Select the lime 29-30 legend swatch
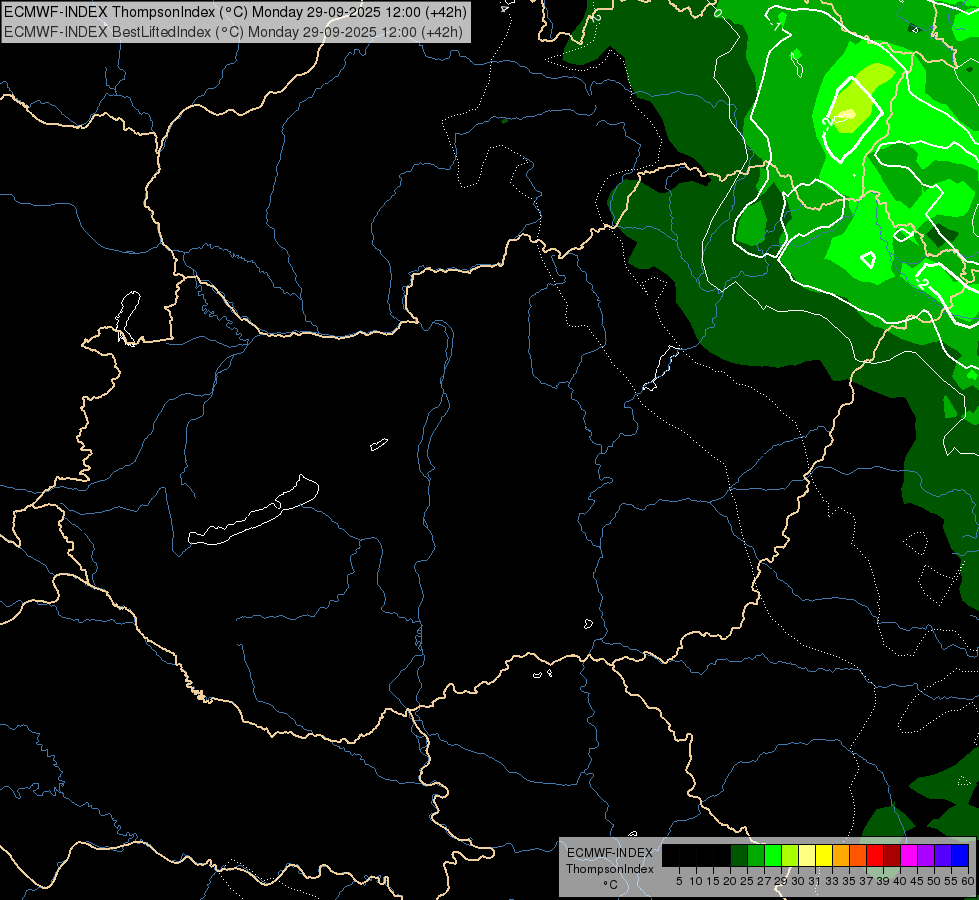 (790, 855)
